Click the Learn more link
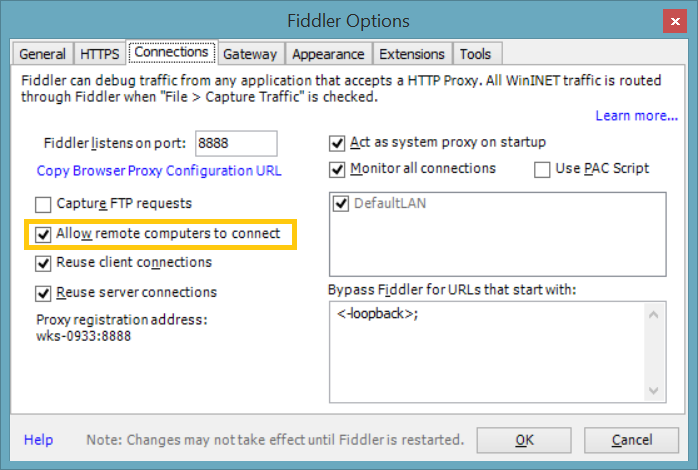The image size is (698, 470). tap(637, 116)
